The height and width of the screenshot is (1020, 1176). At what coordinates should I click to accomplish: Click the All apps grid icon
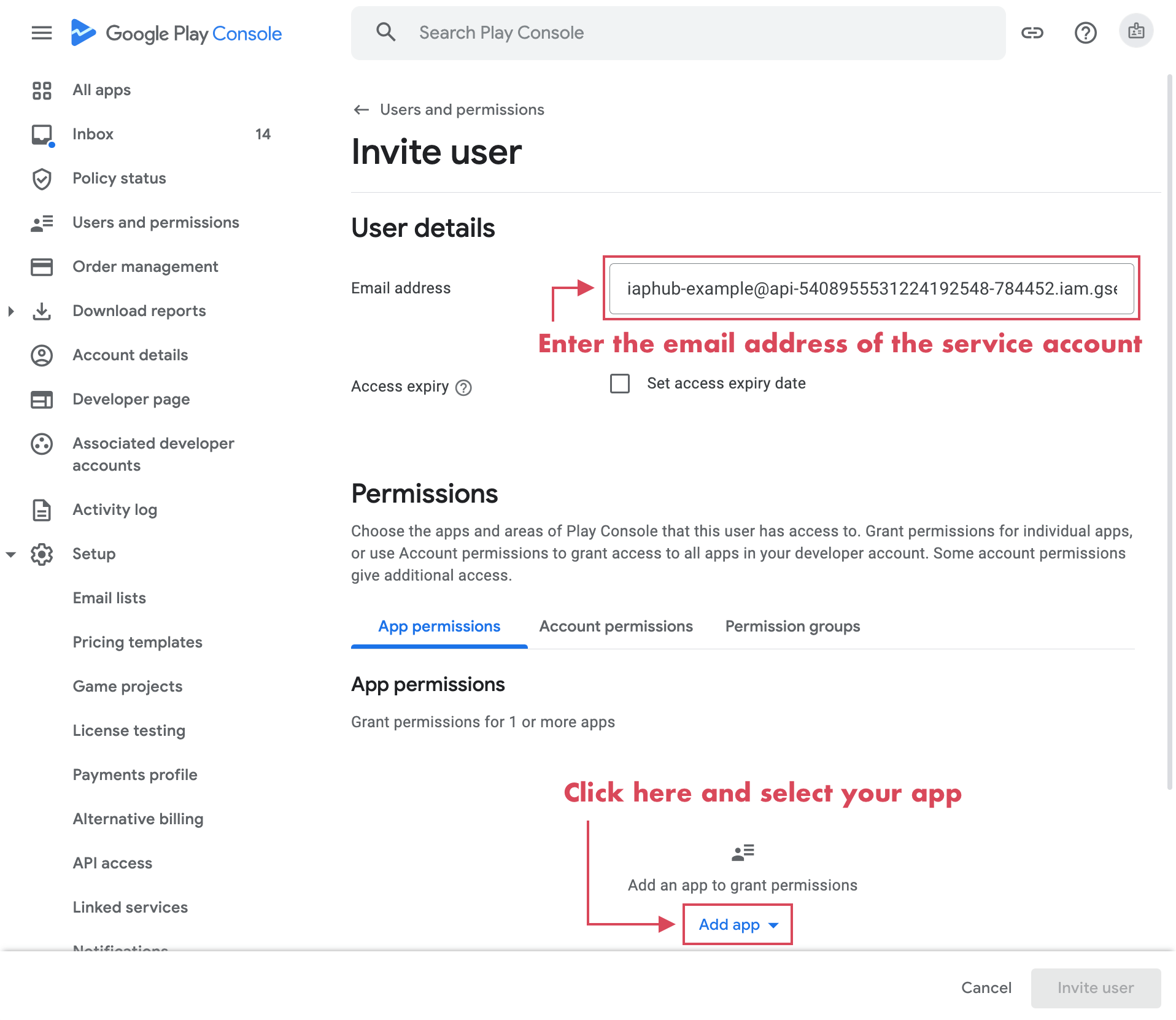[42, 90]
